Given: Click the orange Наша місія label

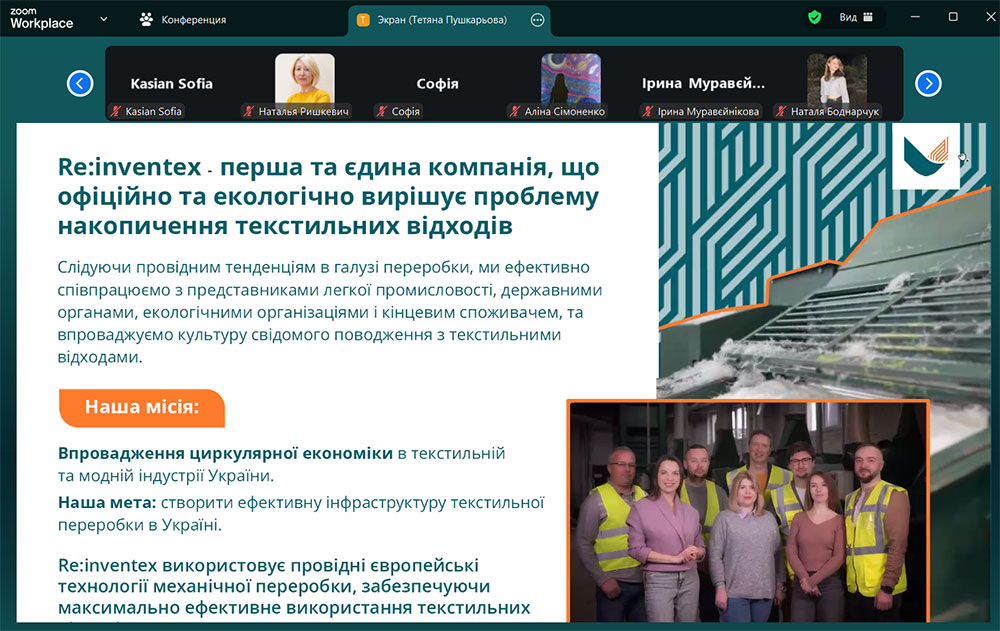Looking at the screenshot, I should [x=142, y=407].
